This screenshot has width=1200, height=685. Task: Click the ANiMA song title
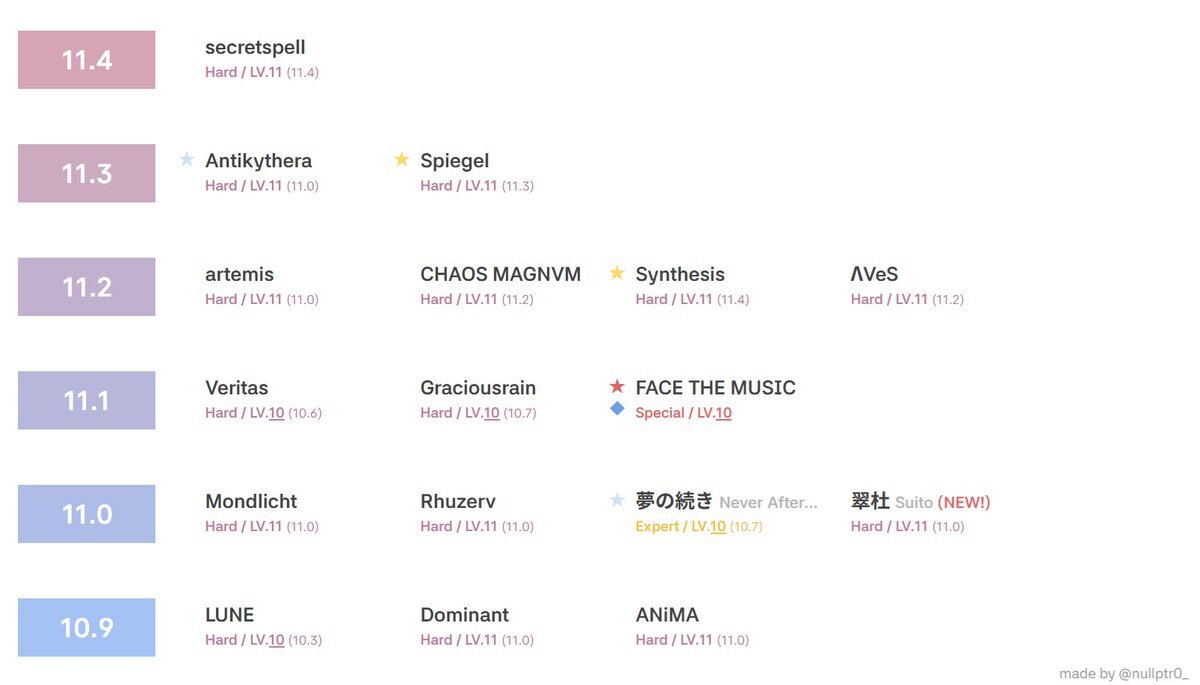coord(667,615)
